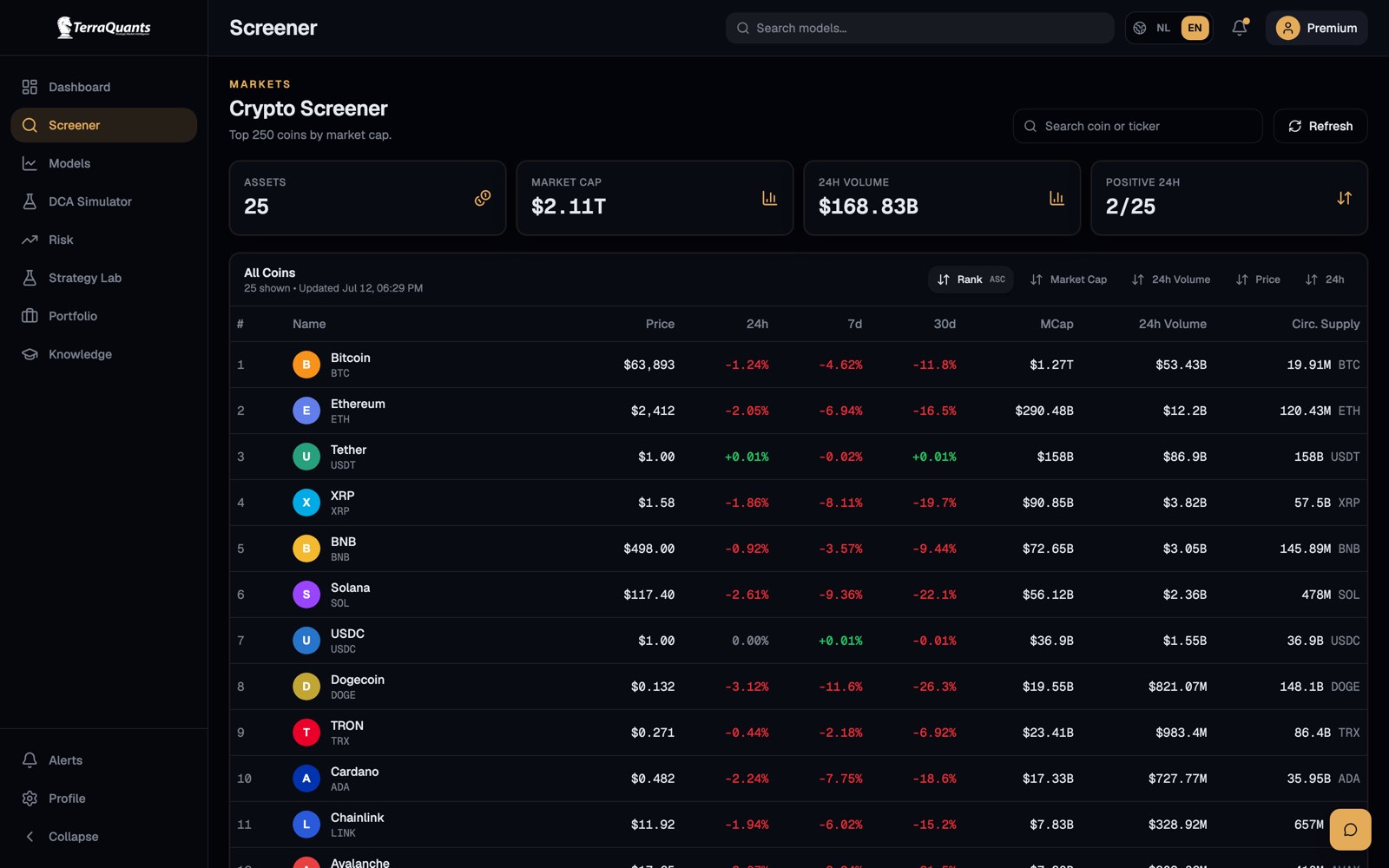Open the Profile settings page
The width and height of the screenshot is (1389, 868).
click(104, 799)
